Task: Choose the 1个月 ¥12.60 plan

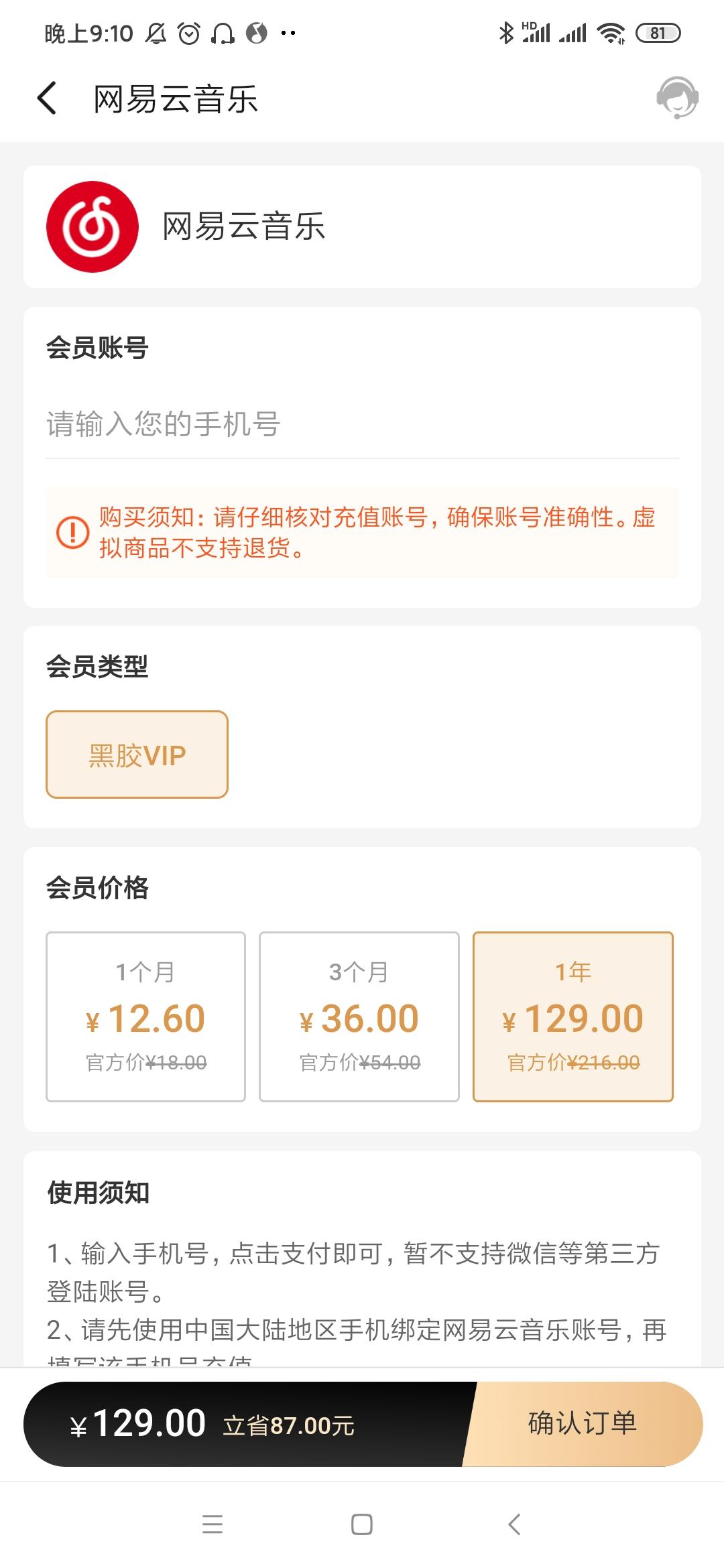Action: coord(145,1017)
